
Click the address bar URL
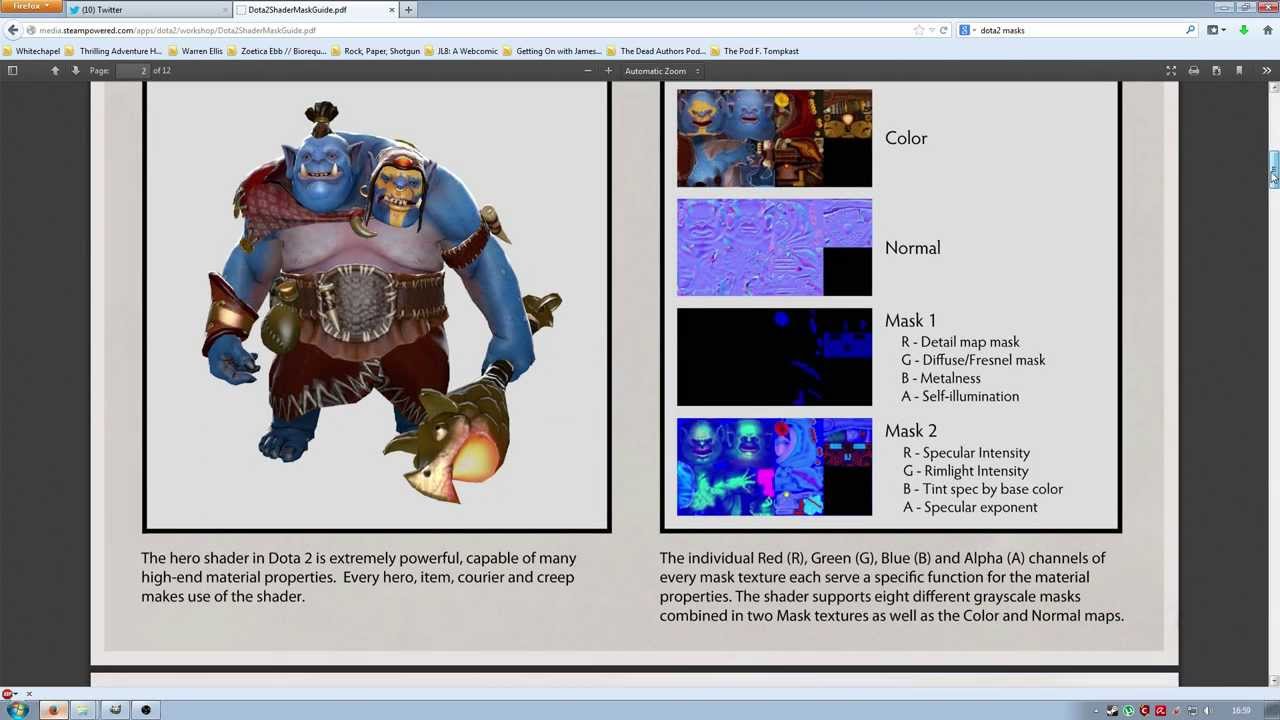178,30
